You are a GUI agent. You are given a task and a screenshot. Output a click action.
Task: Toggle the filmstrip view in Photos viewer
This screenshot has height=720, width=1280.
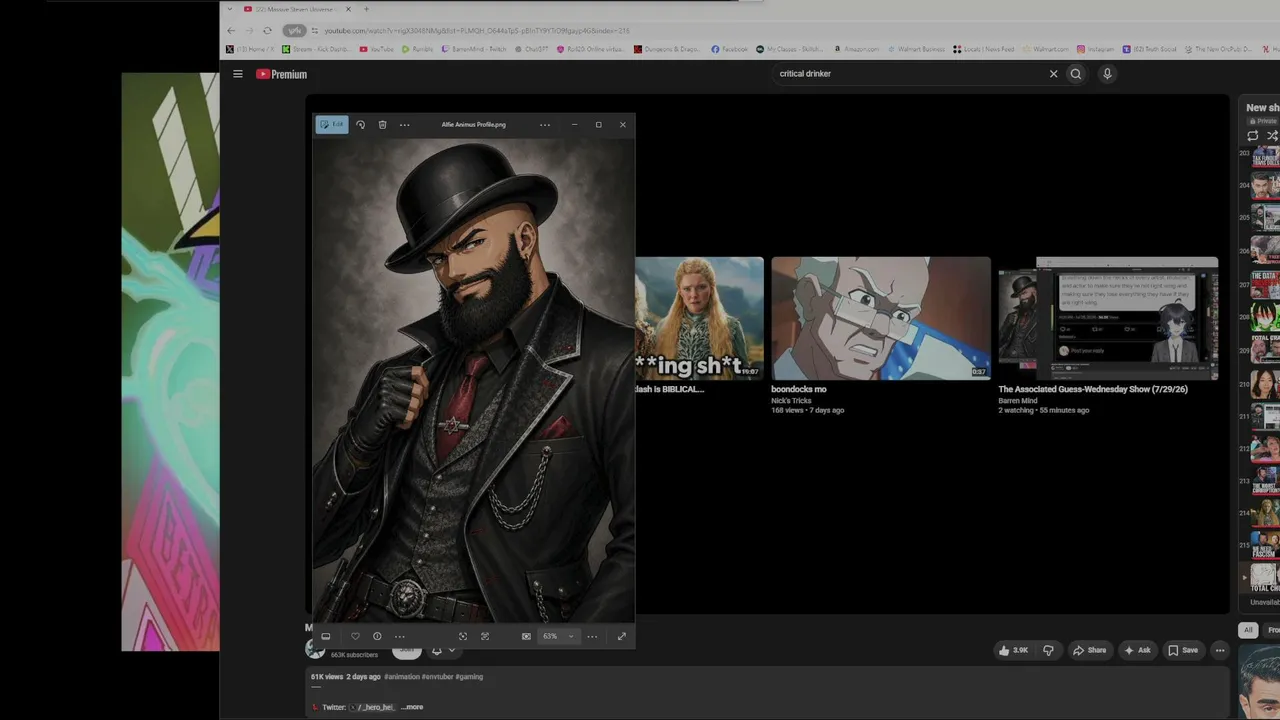coord(325,636)
